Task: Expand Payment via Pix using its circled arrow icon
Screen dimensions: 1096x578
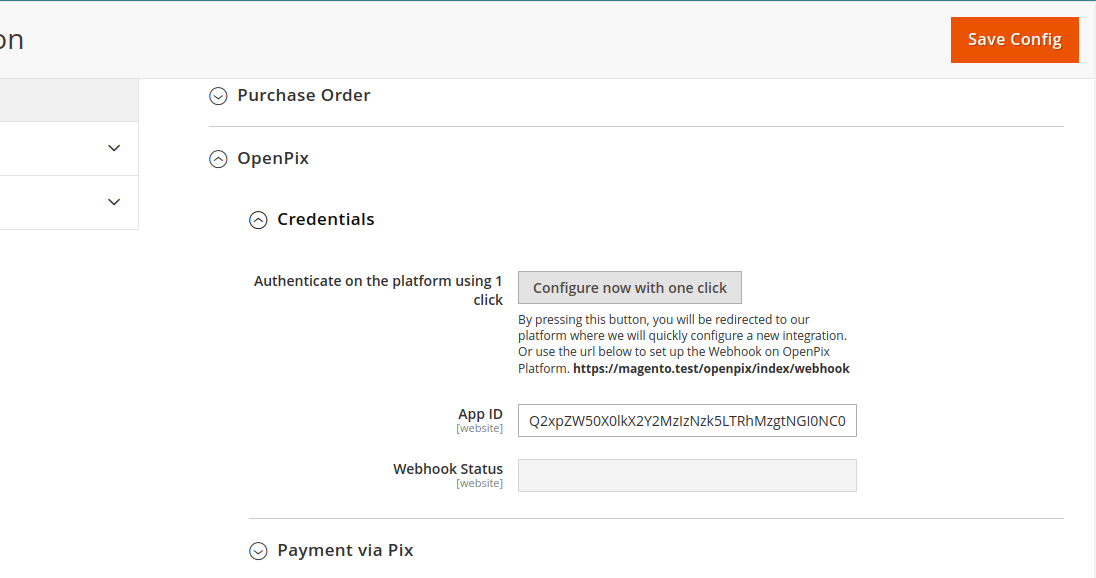Action: pyautogui.click(x=258, y=551)
